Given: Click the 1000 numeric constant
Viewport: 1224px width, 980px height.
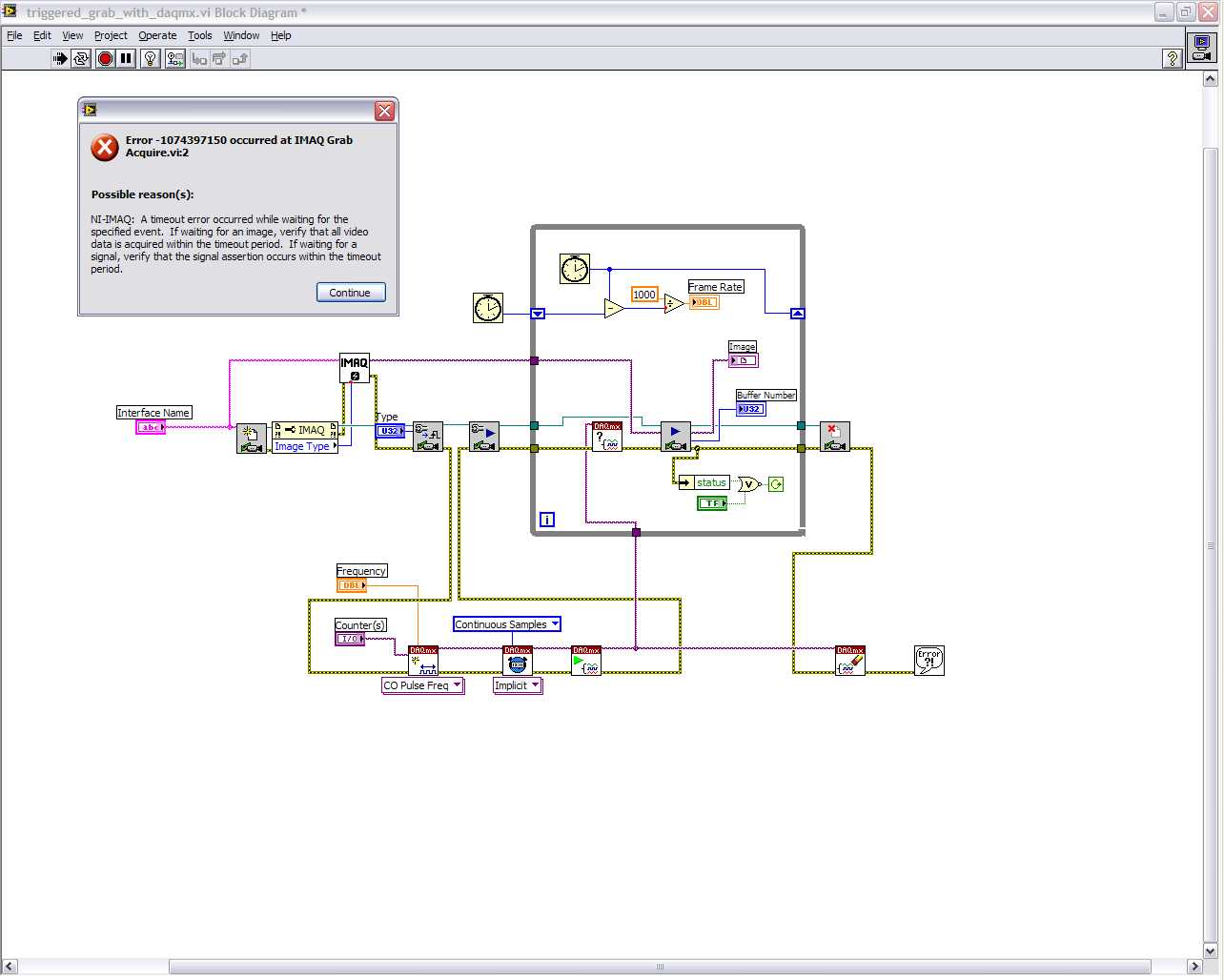Looking at the screenshot, I should 644,295.
